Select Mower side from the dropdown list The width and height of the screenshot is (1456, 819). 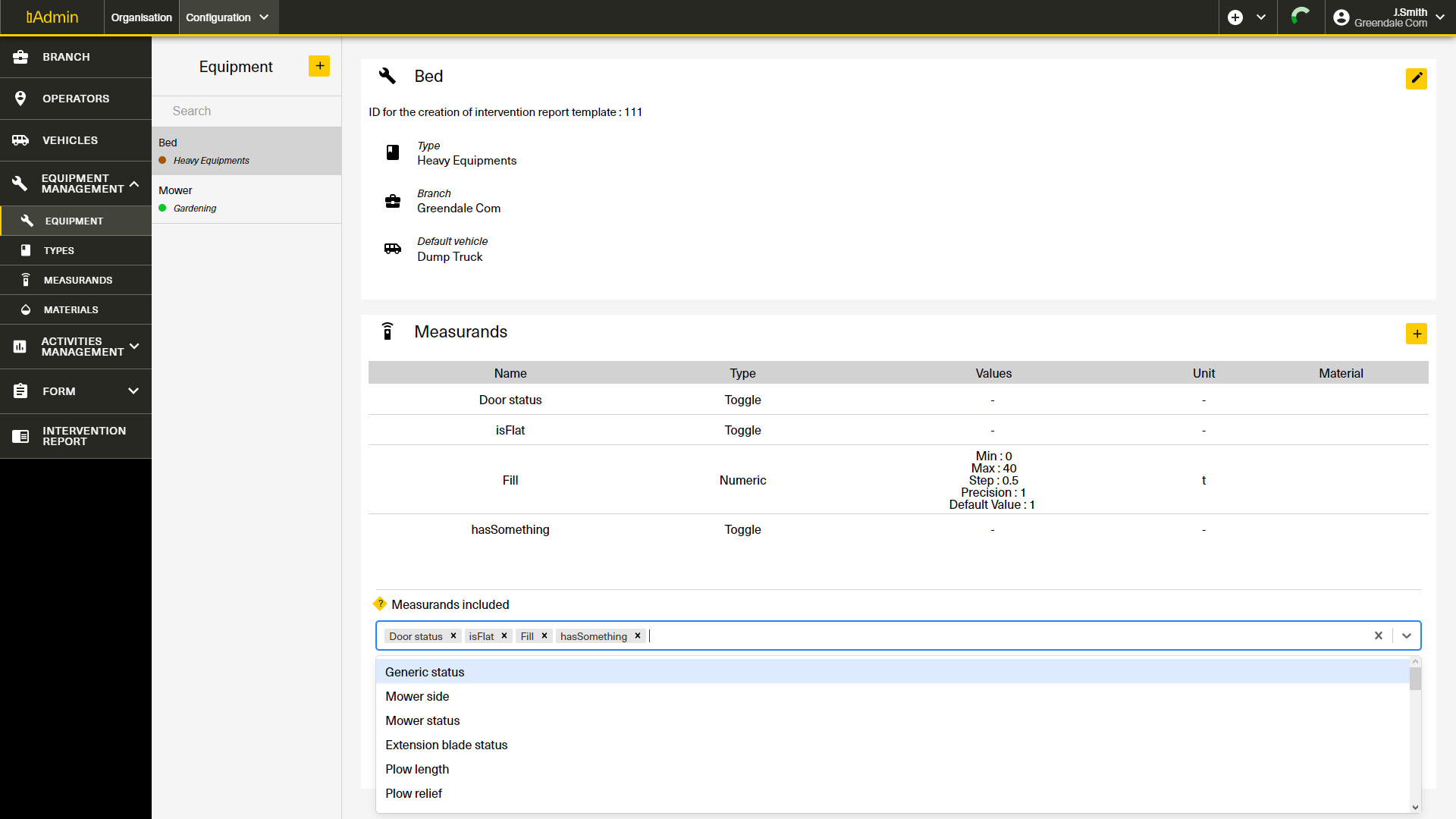pos(417,696)
